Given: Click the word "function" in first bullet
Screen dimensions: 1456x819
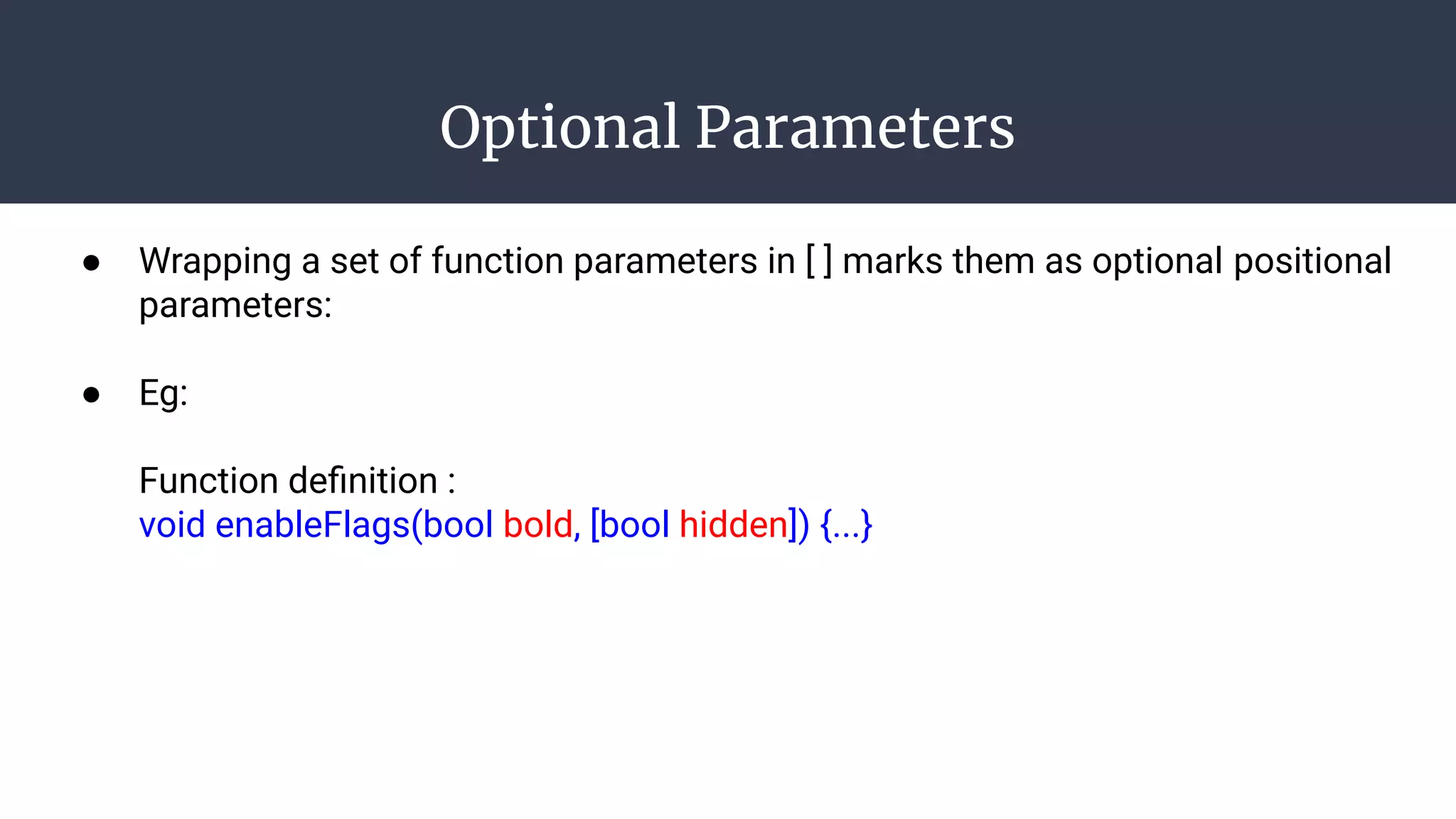Looking at the screenshot, I should tap(497, 261).
